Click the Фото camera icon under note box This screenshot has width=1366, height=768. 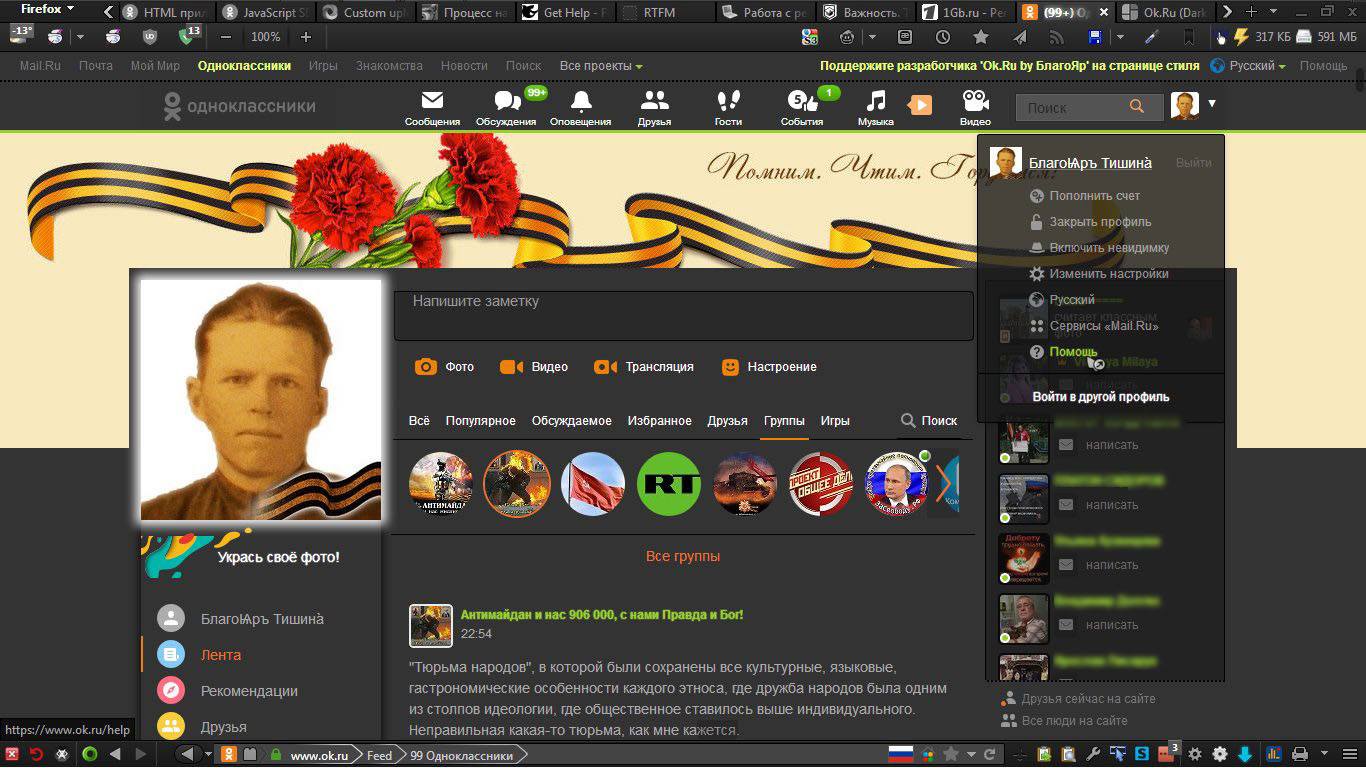tap(426, 367)
